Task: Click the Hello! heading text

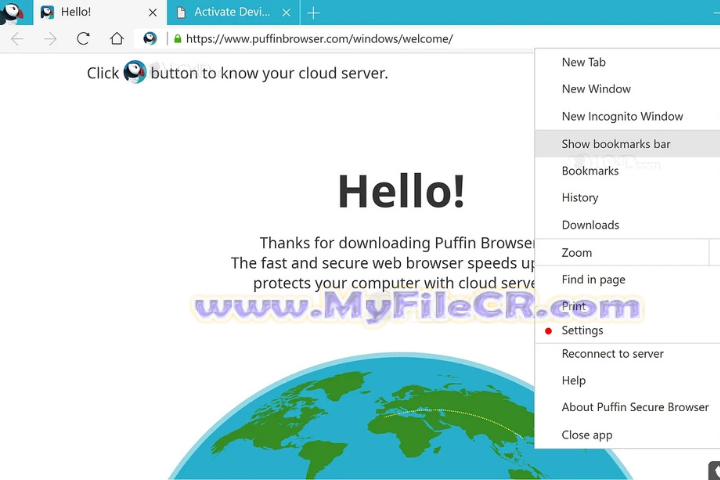Action: (x=401, y=191)
